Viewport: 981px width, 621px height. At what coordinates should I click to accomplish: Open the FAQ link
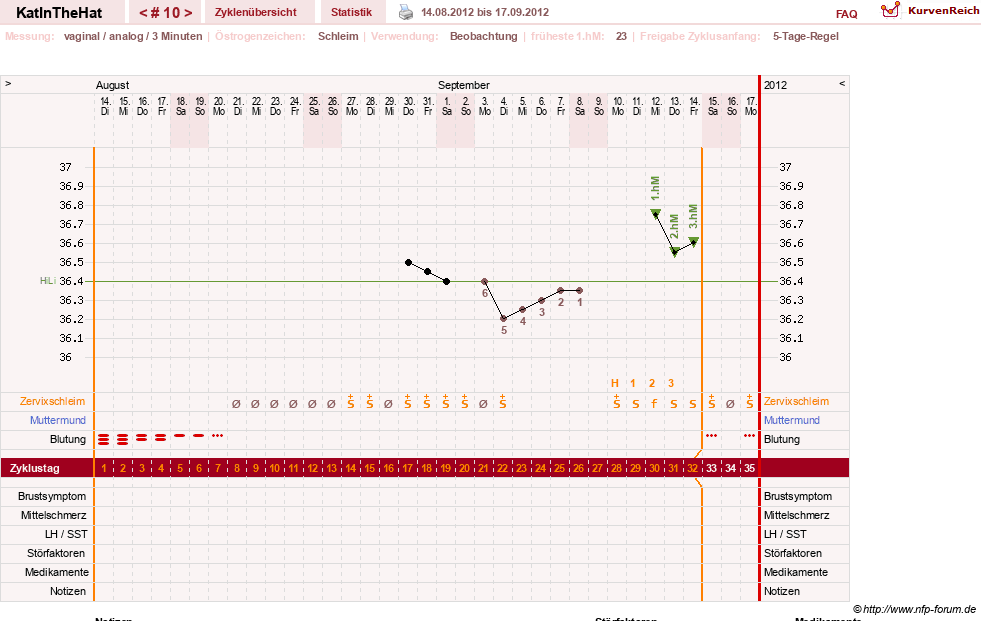coord(846,14)
